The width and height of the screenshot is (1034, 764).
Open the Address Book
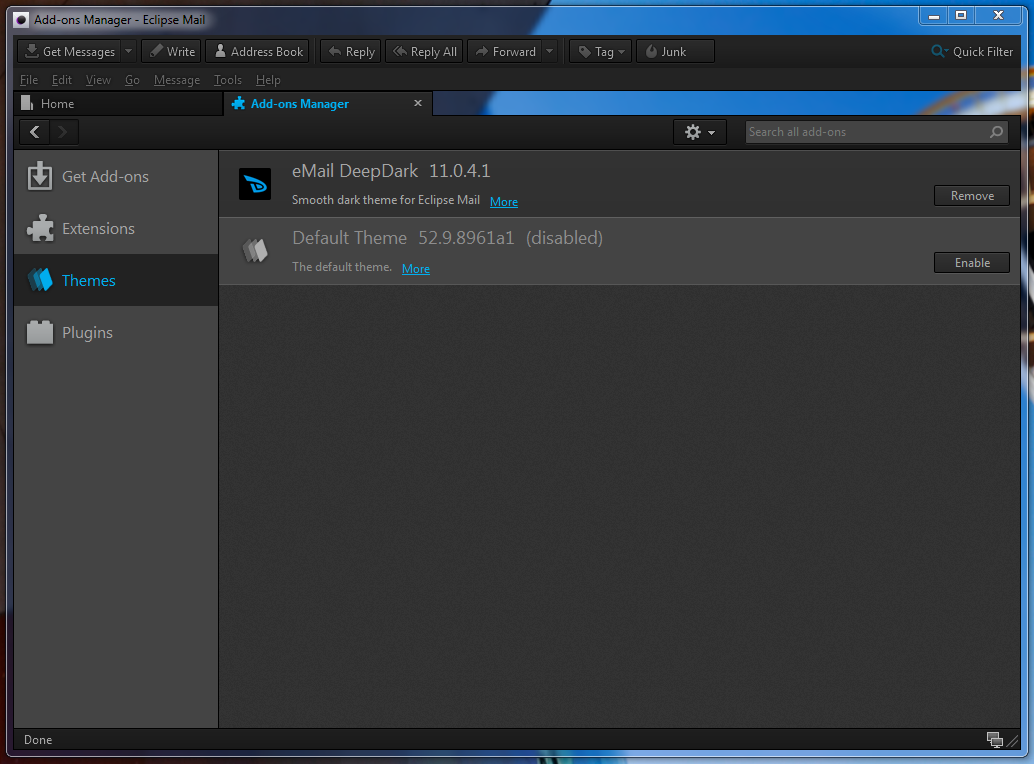tap(257, 52)
